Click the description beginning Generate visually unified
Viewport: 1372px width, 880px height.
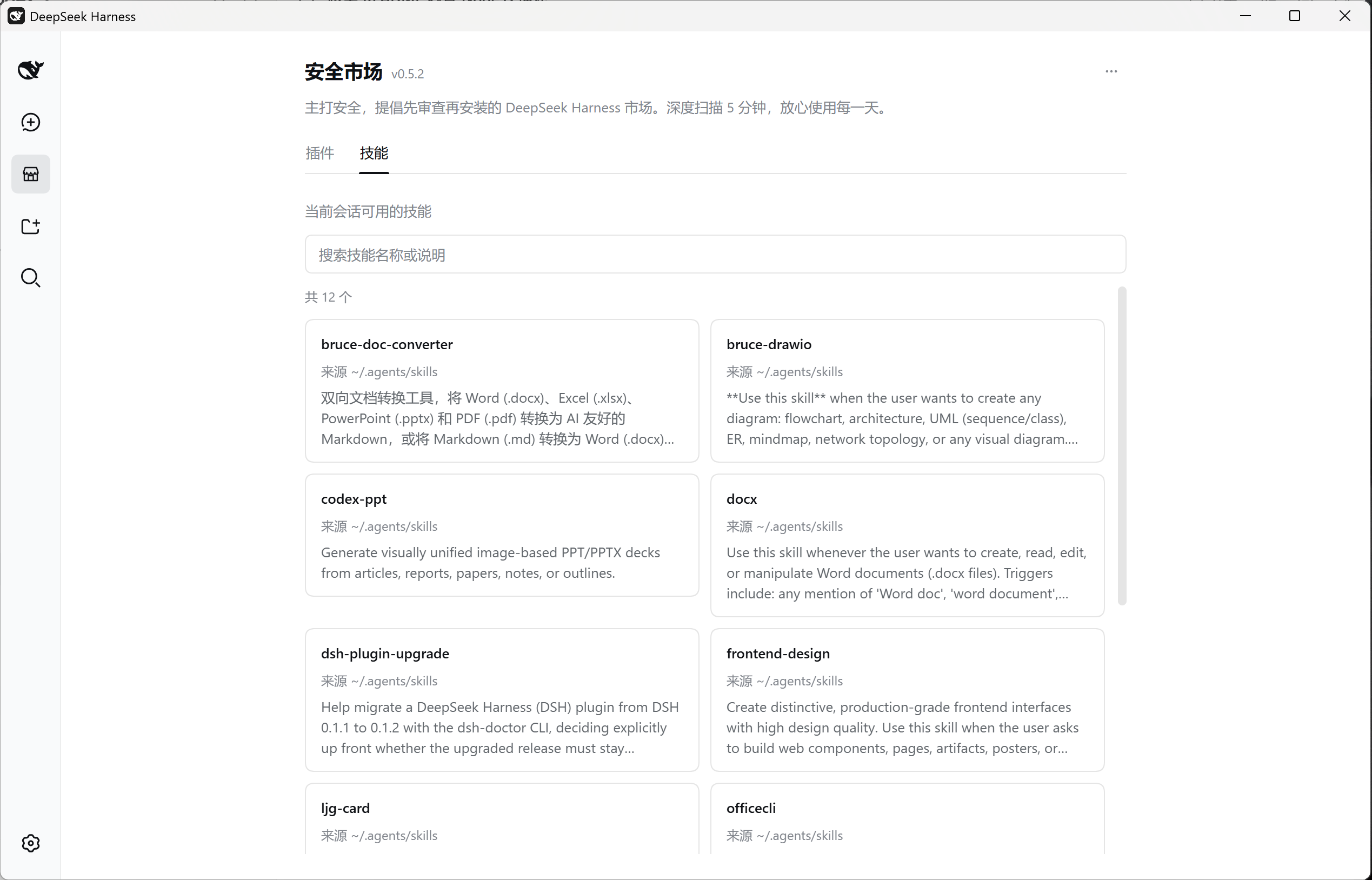click(x=490, y=563)
